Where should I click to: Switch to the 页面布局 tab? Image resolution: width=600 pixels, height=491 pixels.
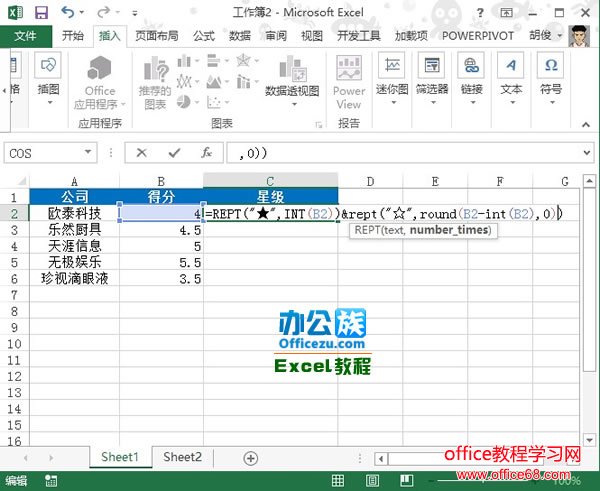157,36
